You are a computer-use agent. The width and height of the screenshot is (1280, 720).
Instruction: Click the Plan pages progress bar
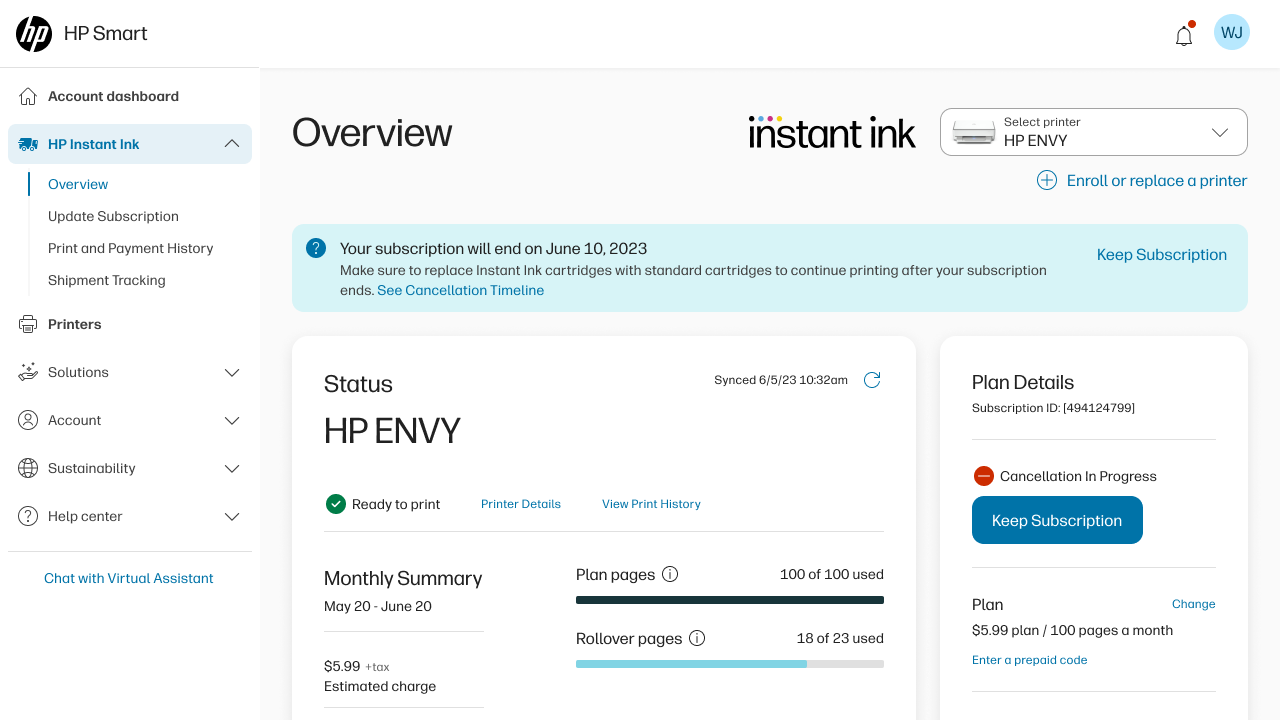click(730, 600)
